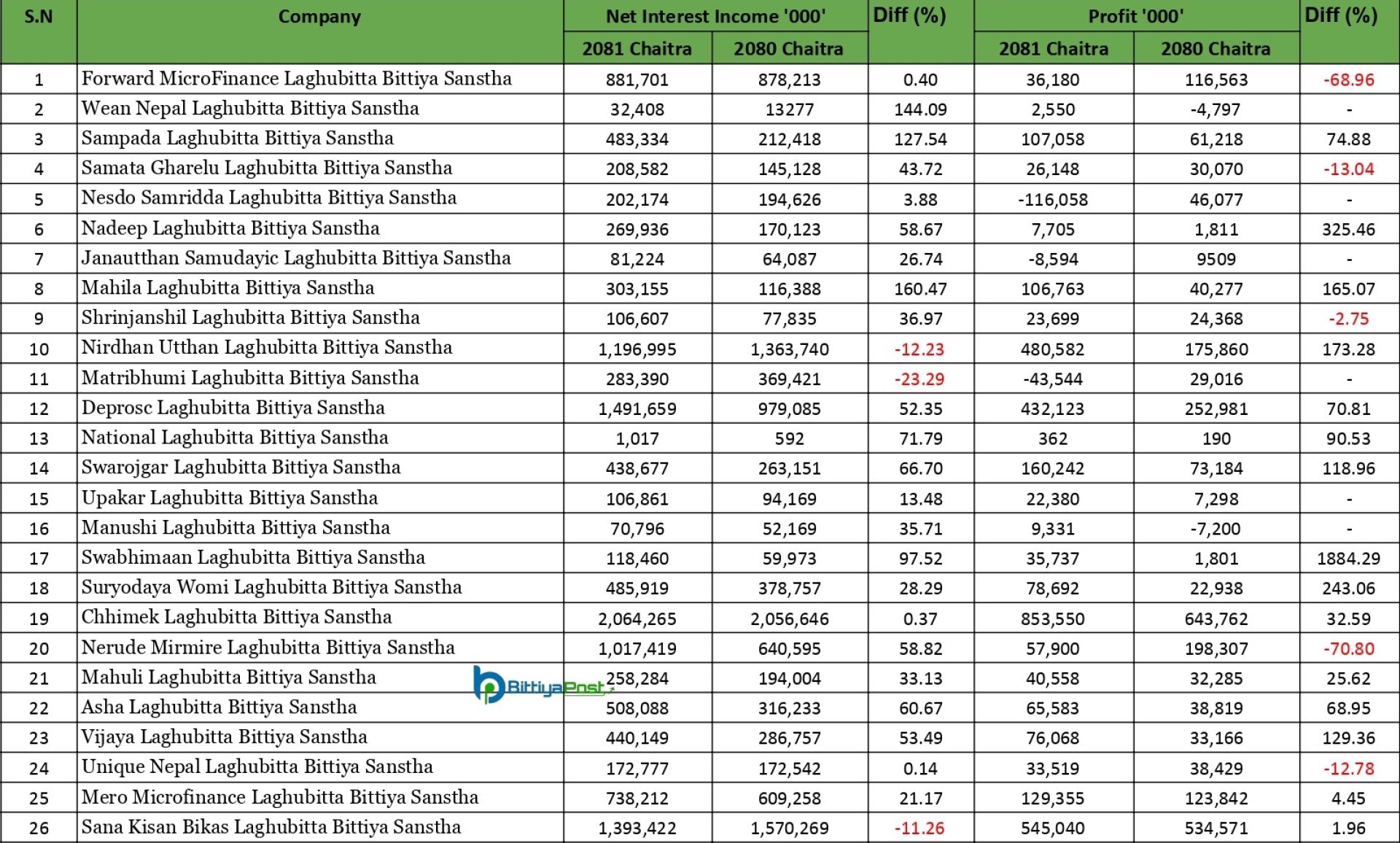Select Chhimek Laghubitta Bittiya Sanstha row name
Screen dimensions: 1400x843
236,617
